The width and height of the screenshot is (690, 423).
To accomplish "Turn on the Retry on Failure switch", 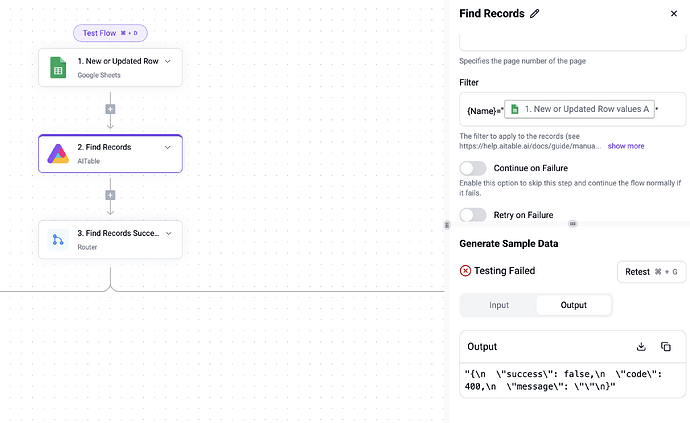I will pos(473,215).
